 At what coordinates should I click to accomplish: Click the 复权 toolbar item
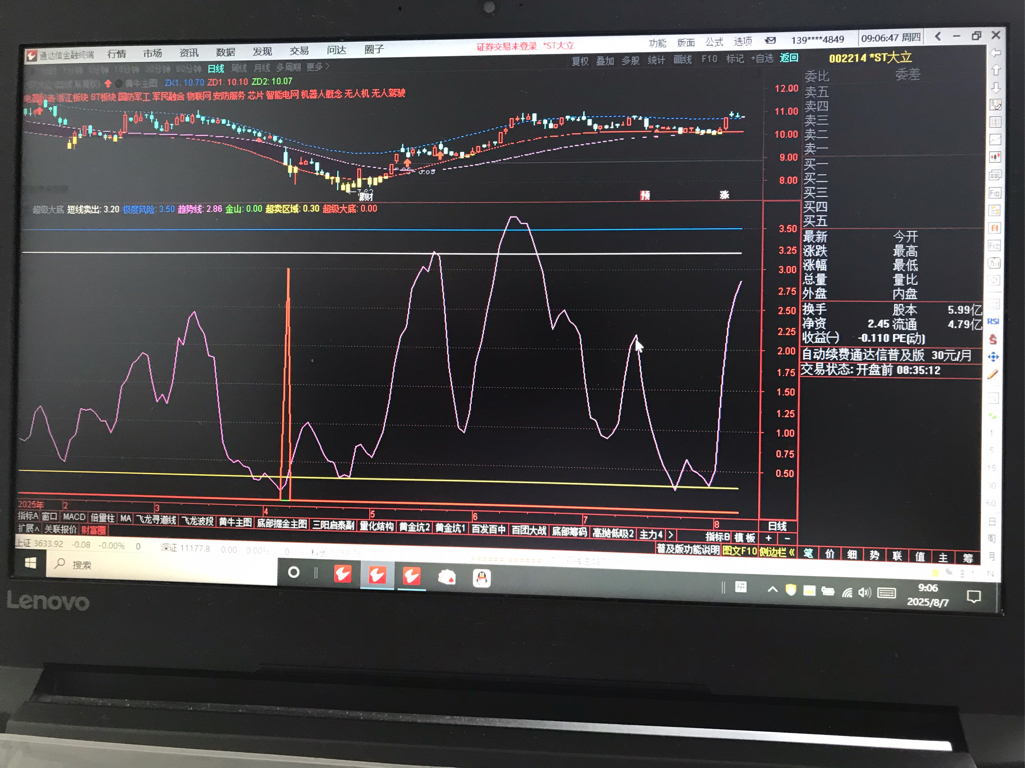click(x=580, y=61)
